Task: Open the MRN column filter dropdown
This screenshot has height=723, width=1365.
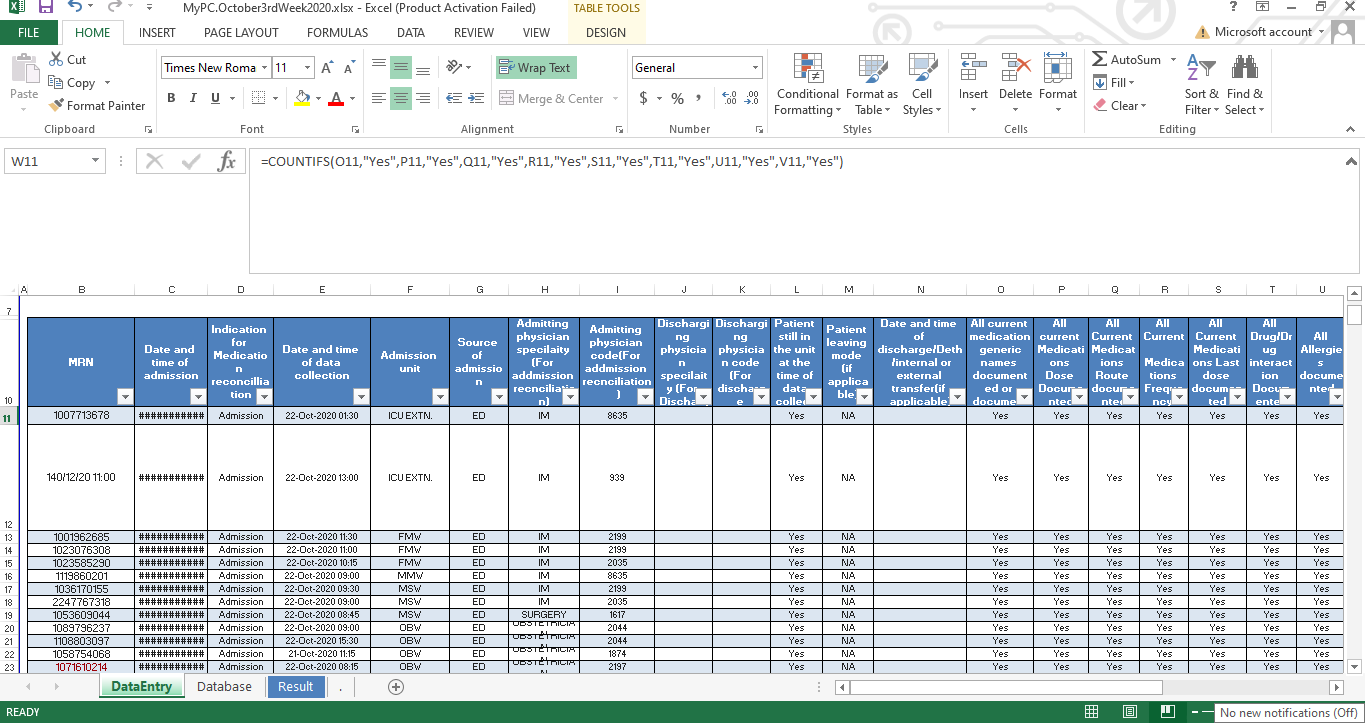Action: point(125,396)
